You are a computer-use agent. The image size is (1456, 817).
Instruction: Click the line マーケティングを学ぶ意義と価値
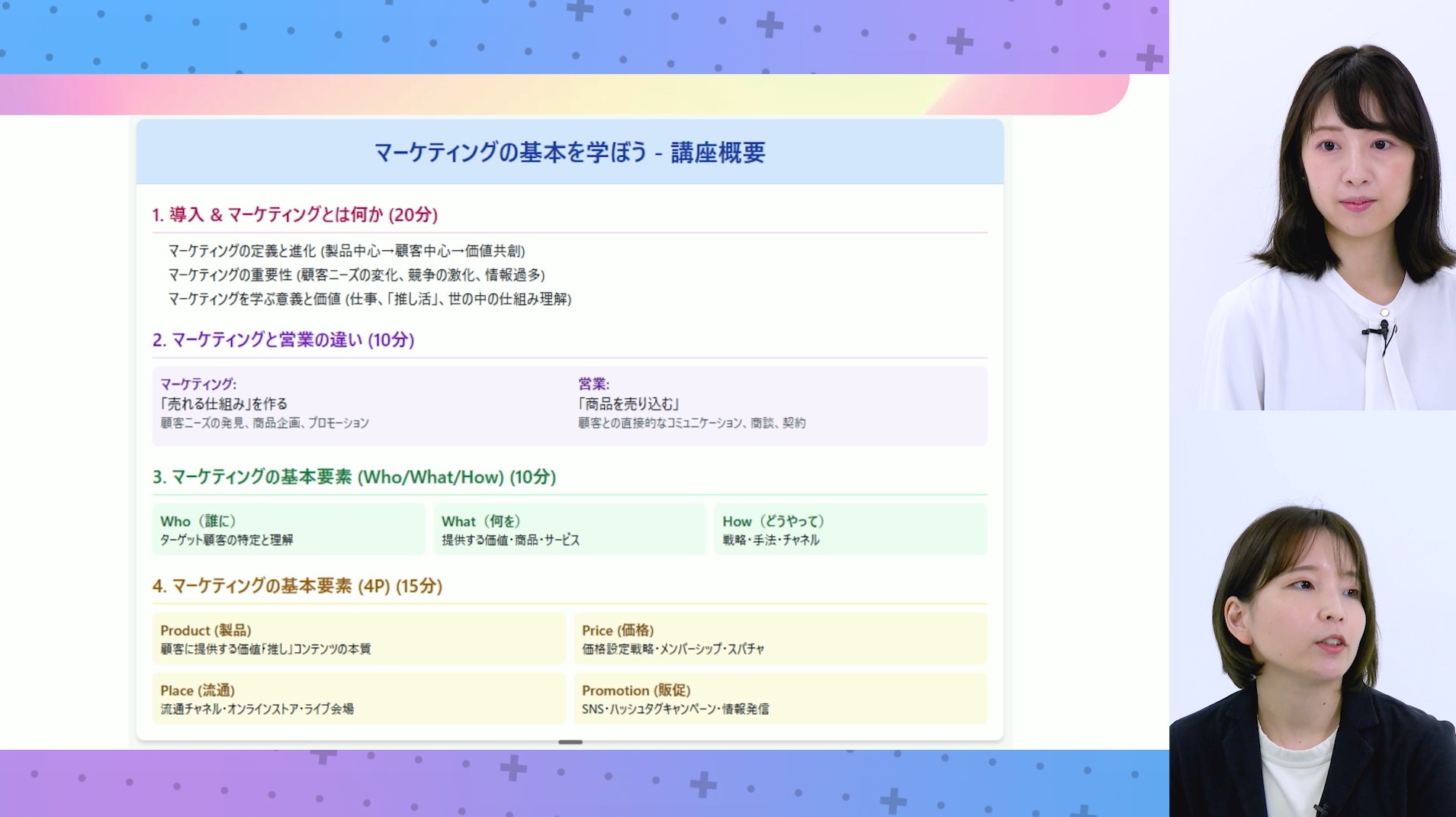(370, 299)
